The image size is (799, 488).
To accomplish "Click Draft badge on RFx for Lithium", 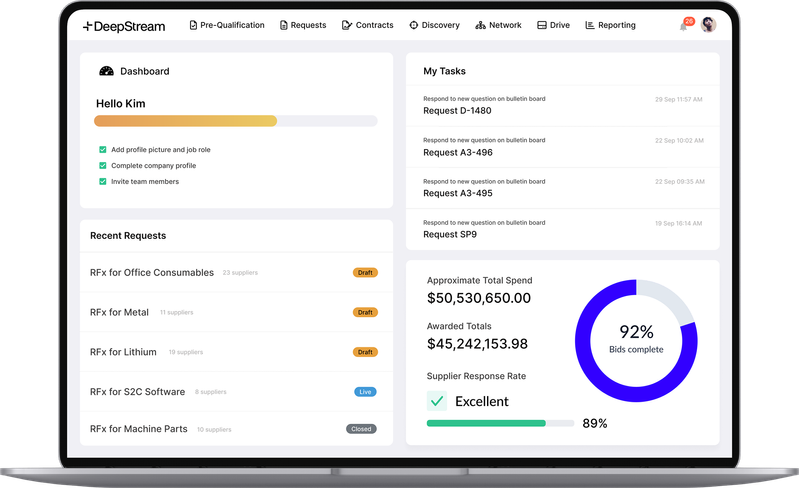I will (x=365, y=352).
